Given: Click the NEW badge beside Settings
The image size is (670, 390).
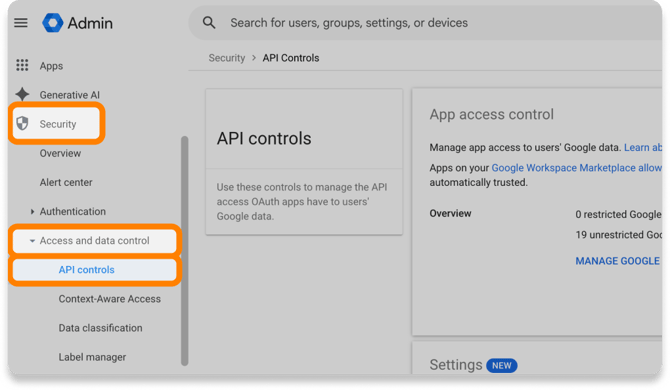Looking at the screenshot, I should [x=502, y=366].
